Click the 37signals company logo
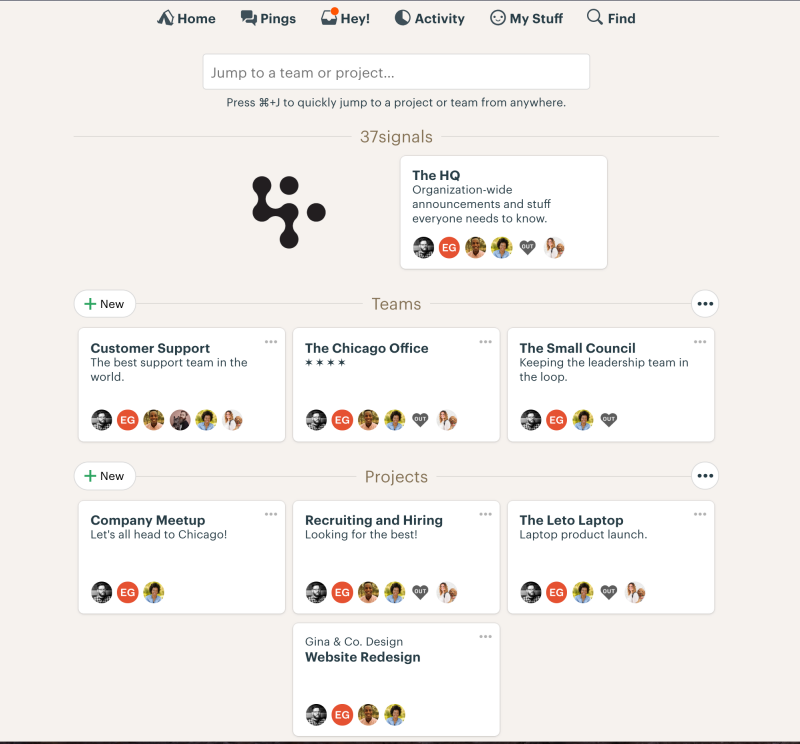 [x=289, y=212]
